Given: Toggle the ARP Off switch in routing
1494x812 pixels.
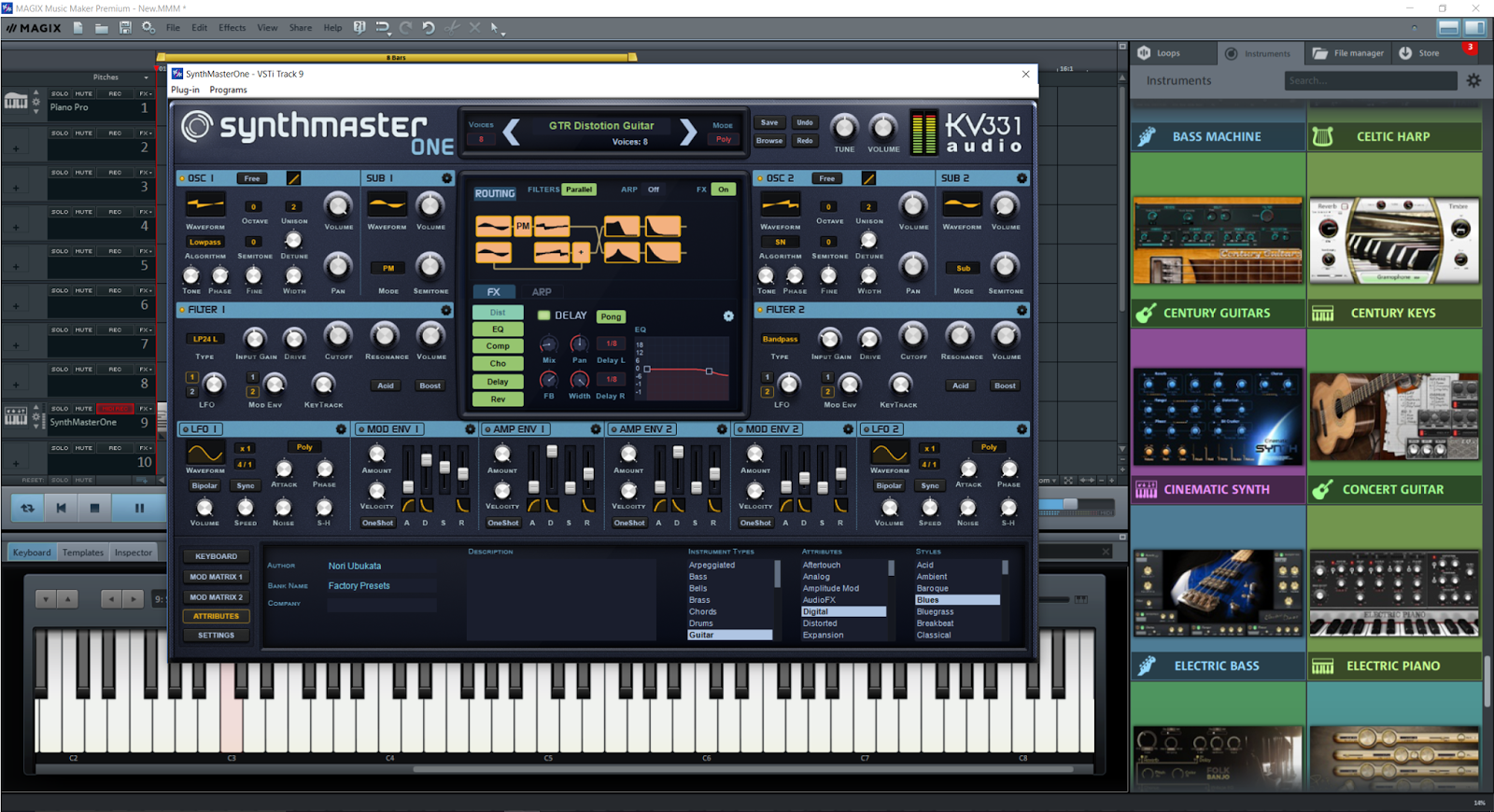Looking at the screenshot, I should coord(654,189).
